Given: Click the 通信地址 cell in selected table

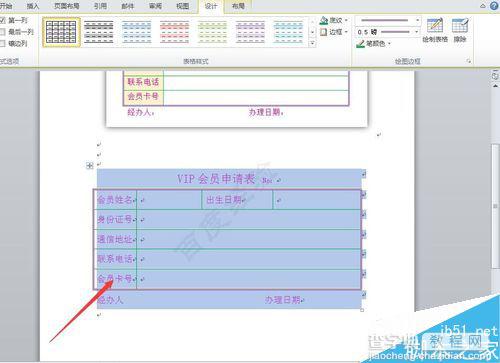Looking at the screenshot, I should 115,239.
